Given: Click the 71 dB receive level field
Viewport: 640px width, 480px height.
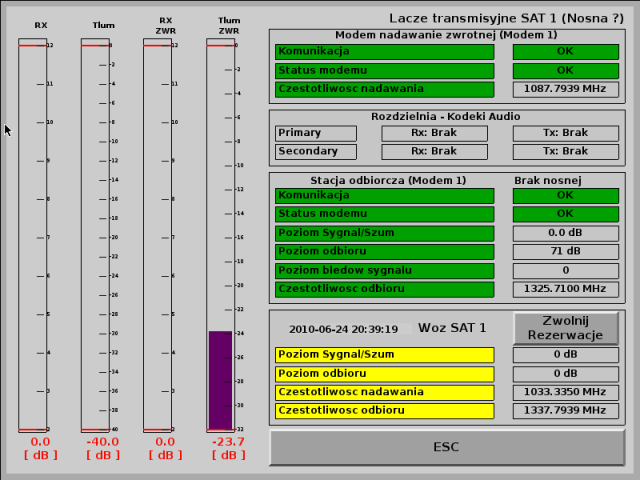Looking at the screenshot, I should (x=565, y=251).
